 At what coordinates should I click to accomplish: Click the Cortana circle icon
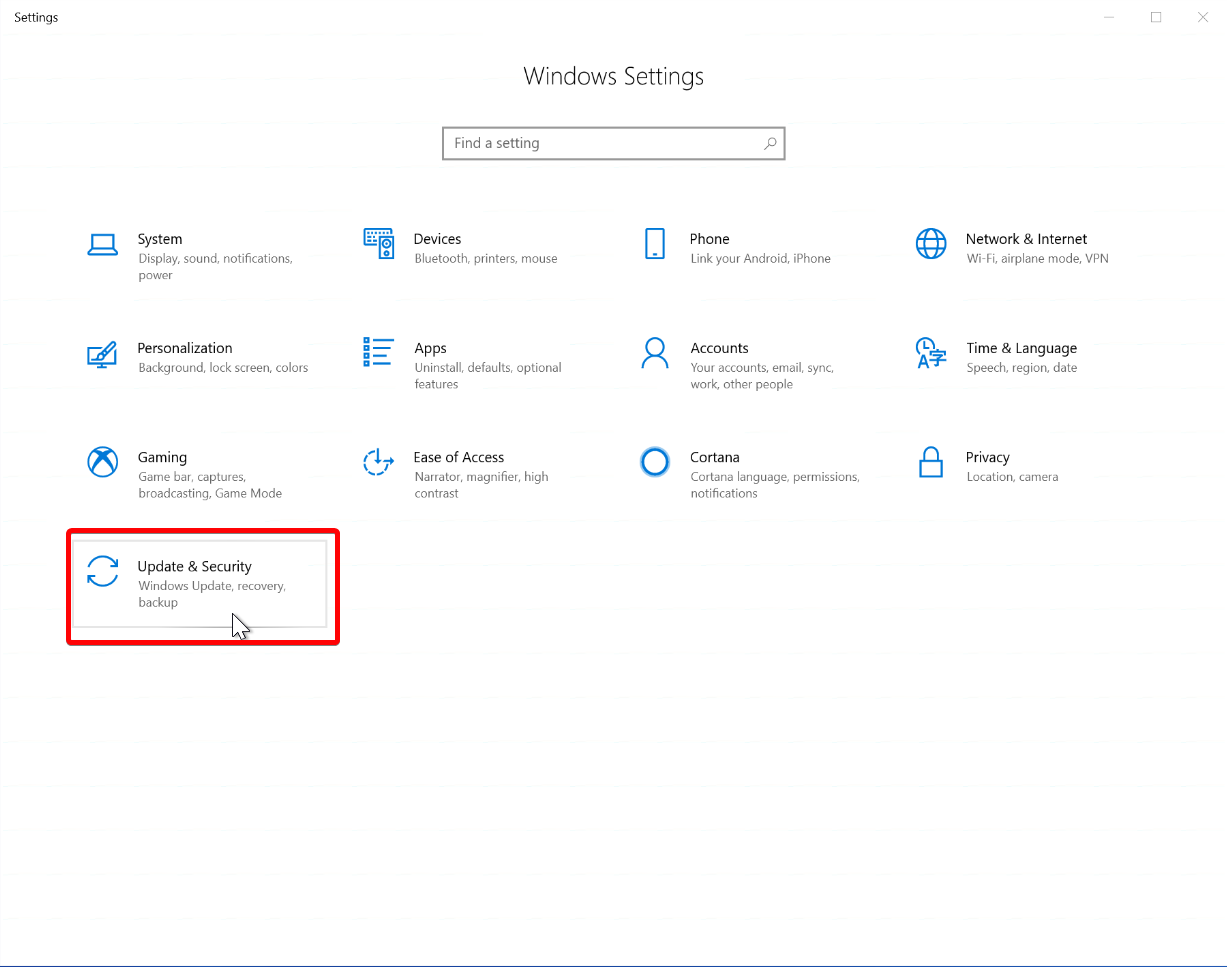pos(655,461)
